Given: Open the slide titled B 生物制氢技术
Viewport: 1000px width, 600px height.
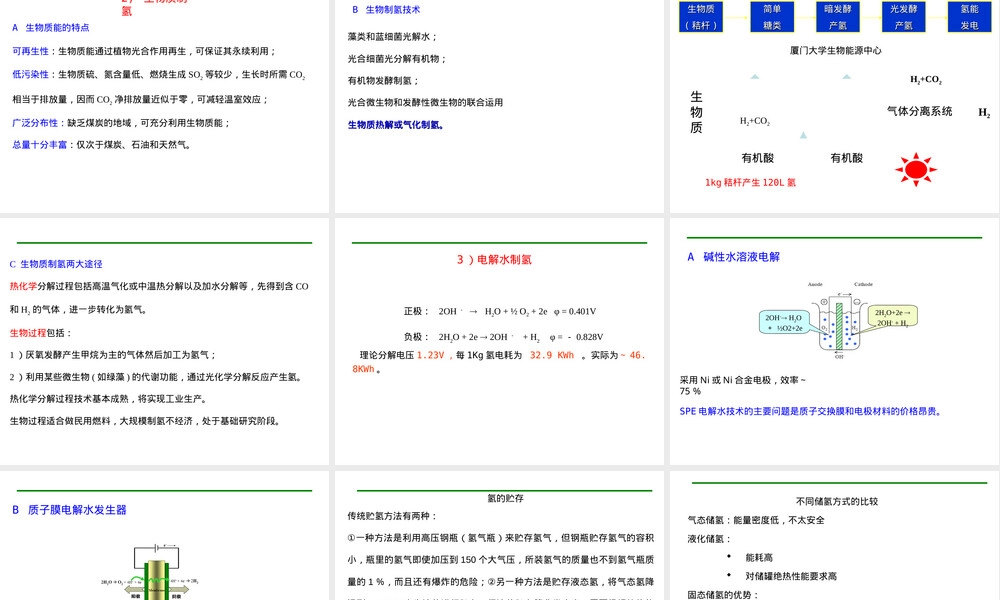Looking at the screenshot, I should click(x=499, y=106).
